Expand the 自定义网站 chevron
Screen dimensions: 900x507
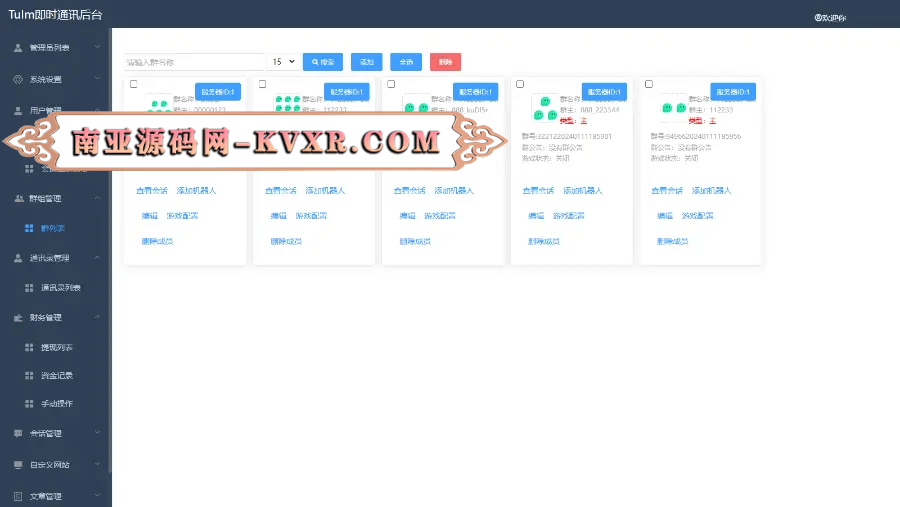(x=97, y=464)
